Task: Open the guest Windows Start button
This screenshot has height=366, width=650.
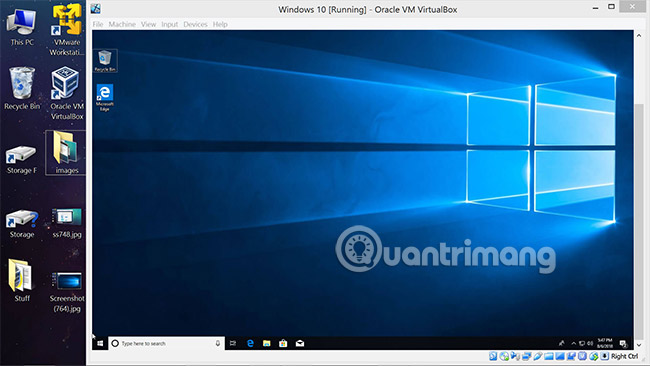Action: 100,343
